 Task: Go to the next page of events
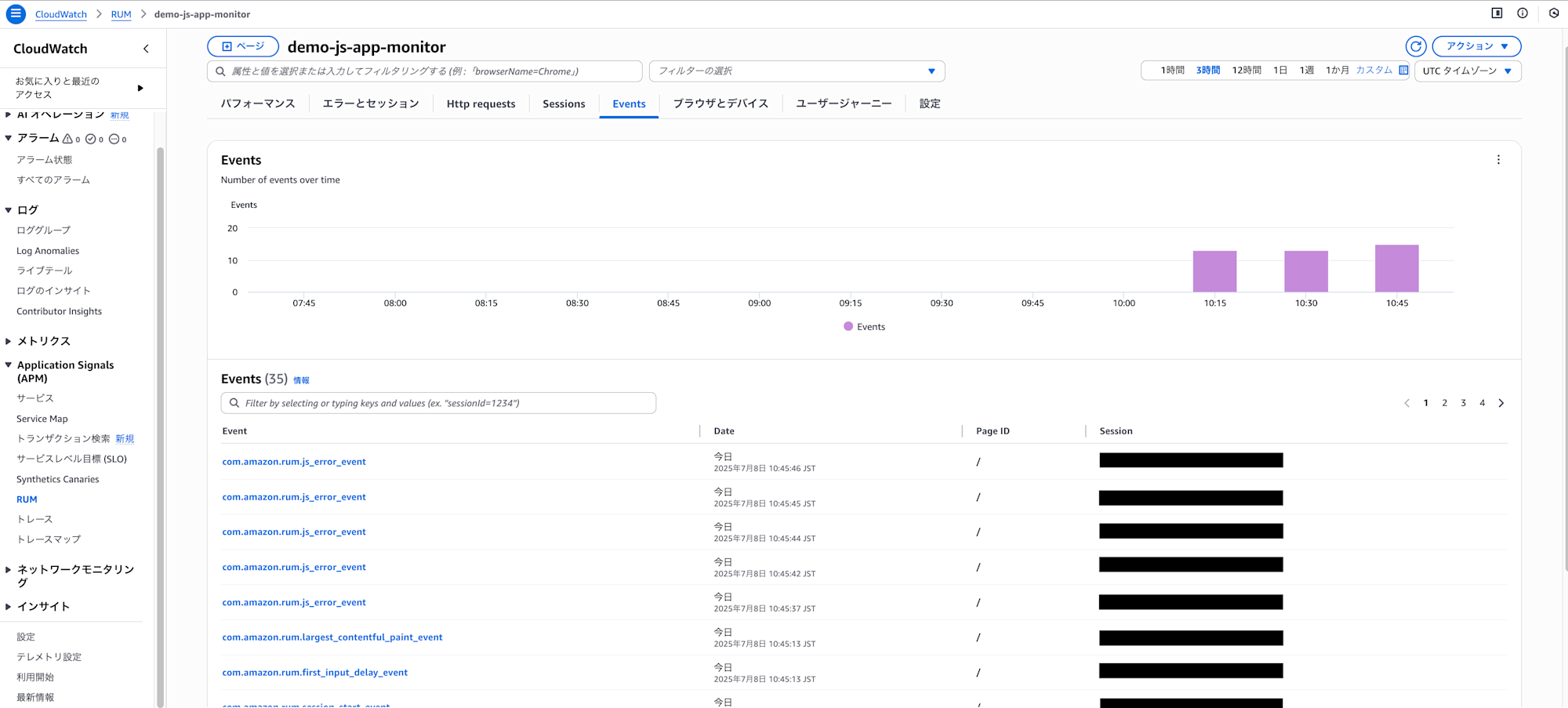[1501, 403]
